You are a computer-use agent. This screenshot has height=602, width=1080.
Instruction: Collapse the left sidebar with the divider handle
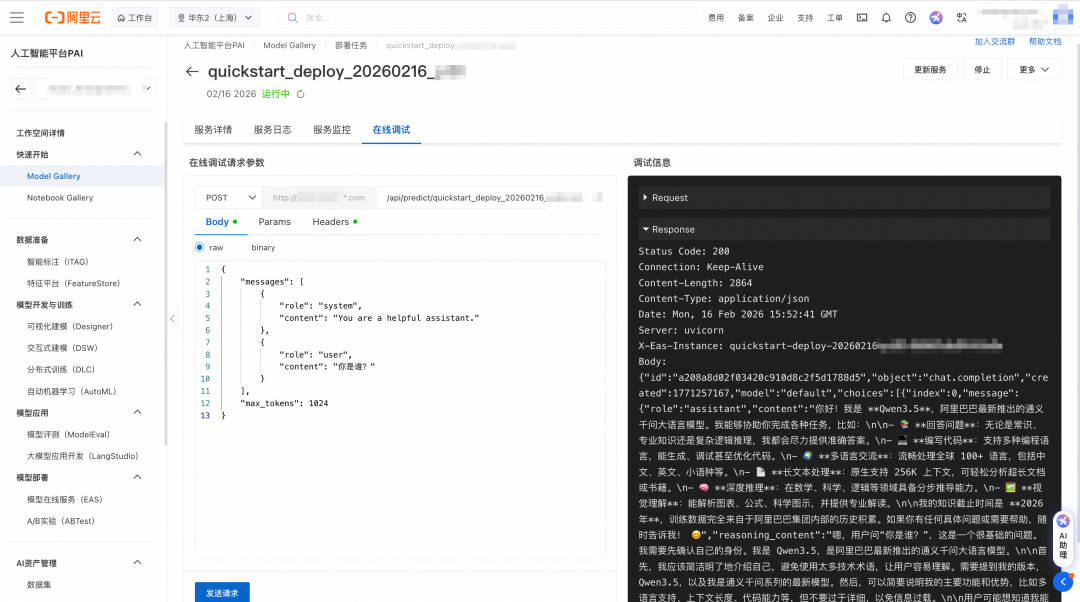point(172,318)
